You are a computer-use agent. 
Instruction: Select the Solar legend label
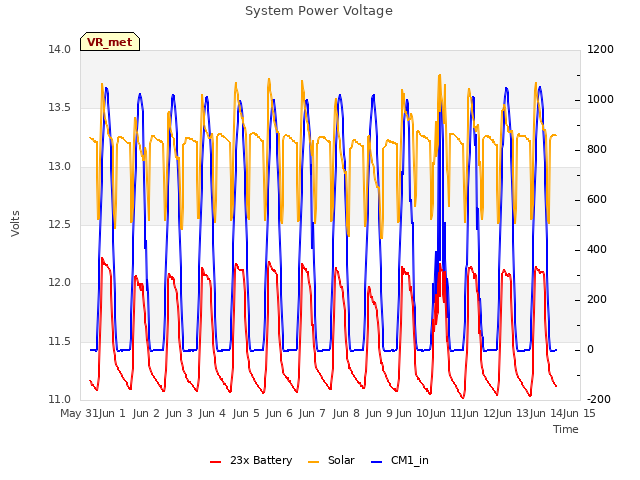click(341, 460)
